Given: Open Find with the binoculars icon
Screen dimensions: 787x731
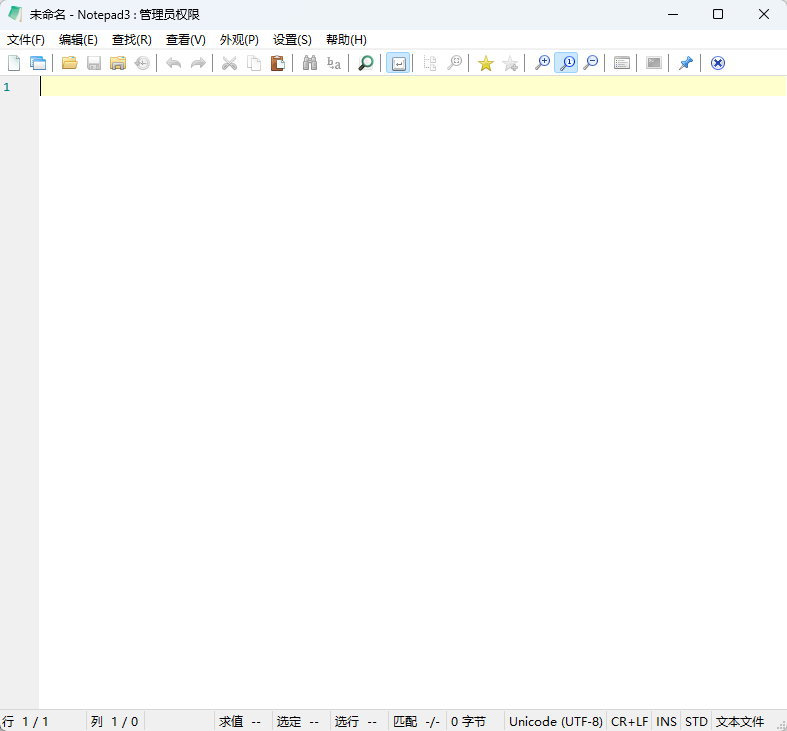Looking at the screenshot, I should tap(310, 63).
